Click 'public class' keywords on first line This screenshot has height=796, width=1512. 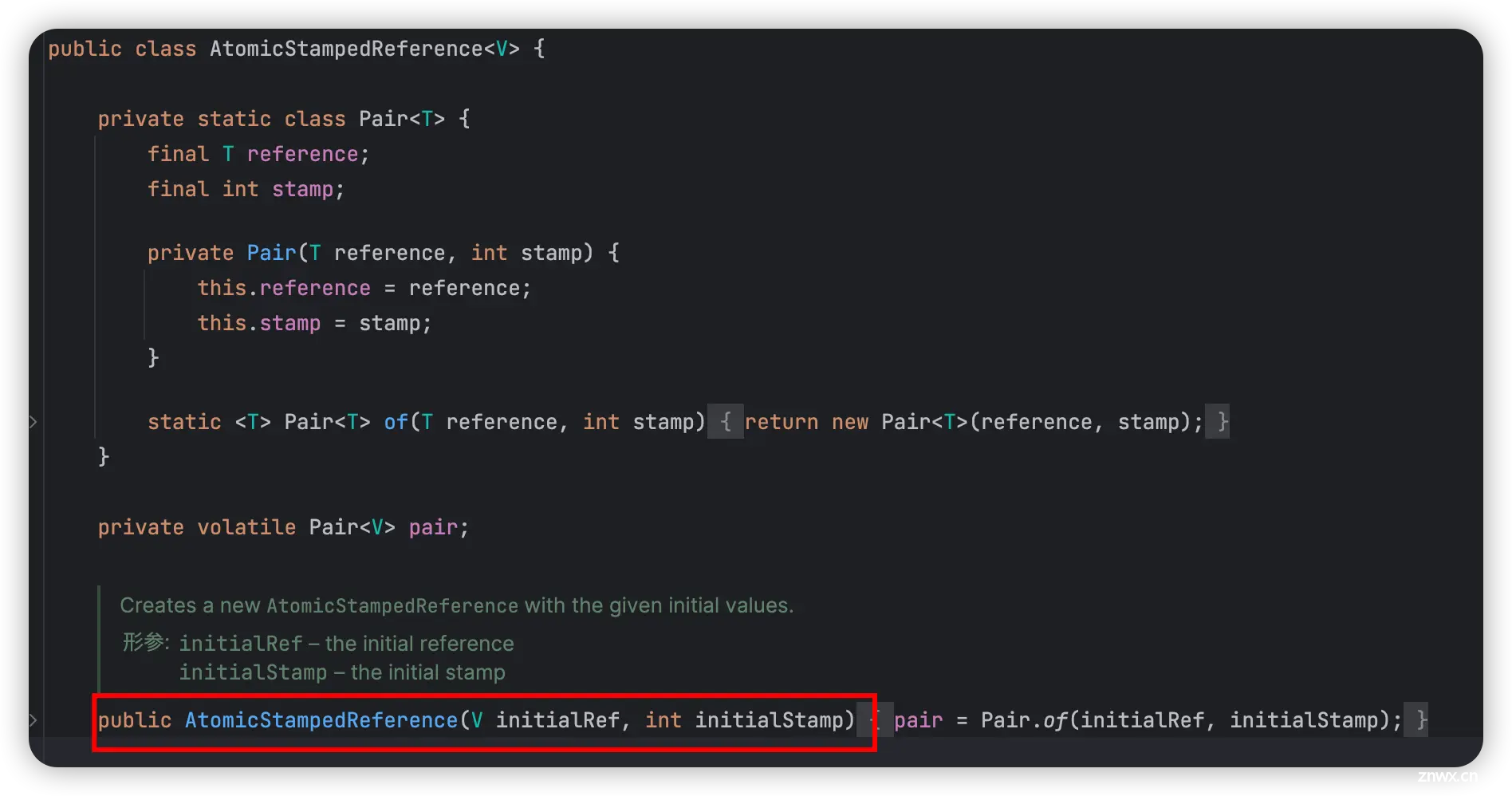point(122,49)
